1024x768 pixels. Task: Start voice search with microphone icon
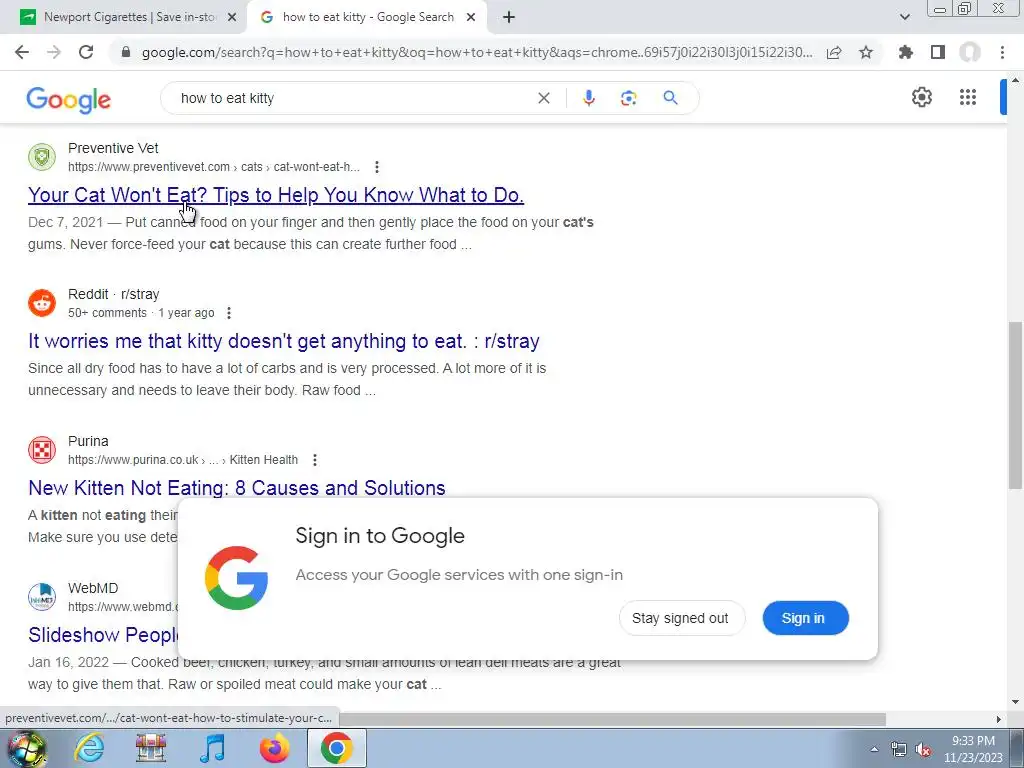coord(588,98)
